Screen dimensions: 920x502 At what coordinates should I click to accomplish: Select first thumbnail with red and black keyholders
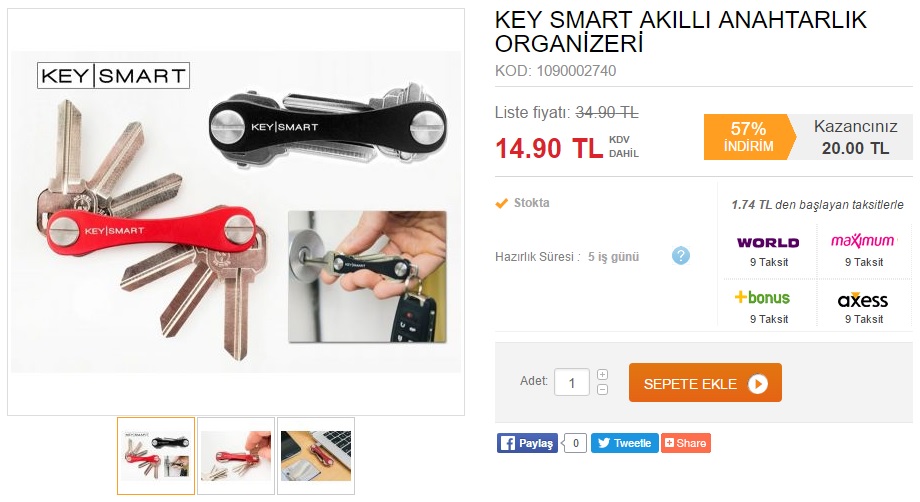156,456
